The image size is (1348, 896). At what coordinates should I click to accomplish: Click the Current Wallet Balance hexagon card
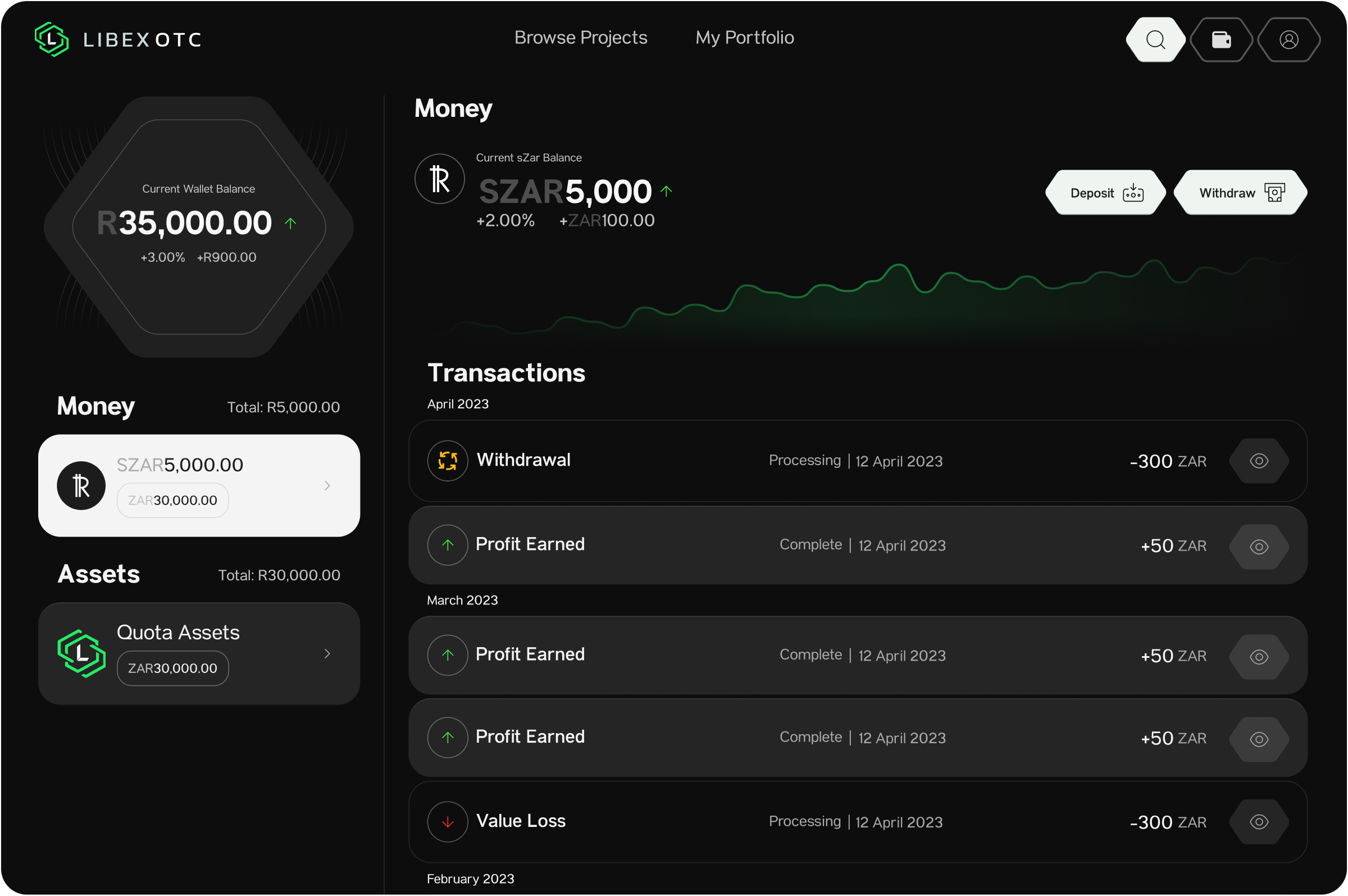[x=198, y=226]
